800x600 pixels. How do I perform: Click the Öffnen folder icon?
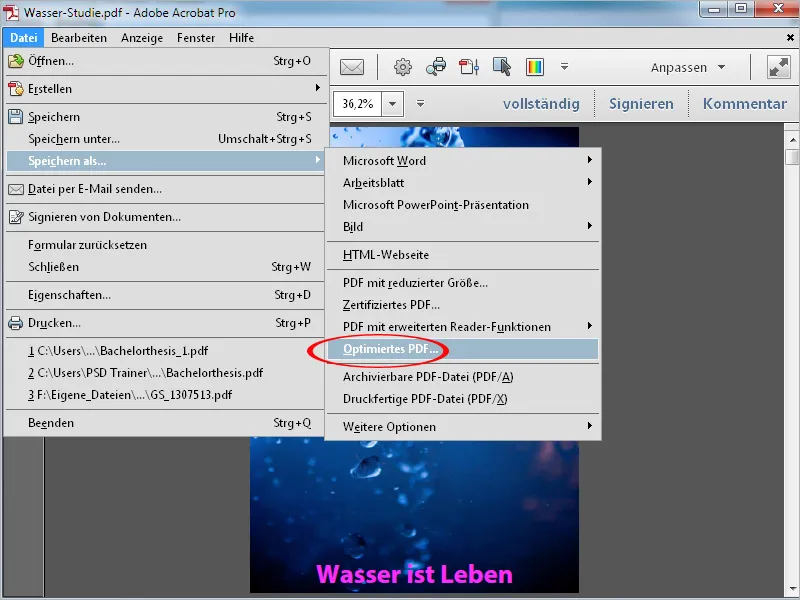point(16,61)
